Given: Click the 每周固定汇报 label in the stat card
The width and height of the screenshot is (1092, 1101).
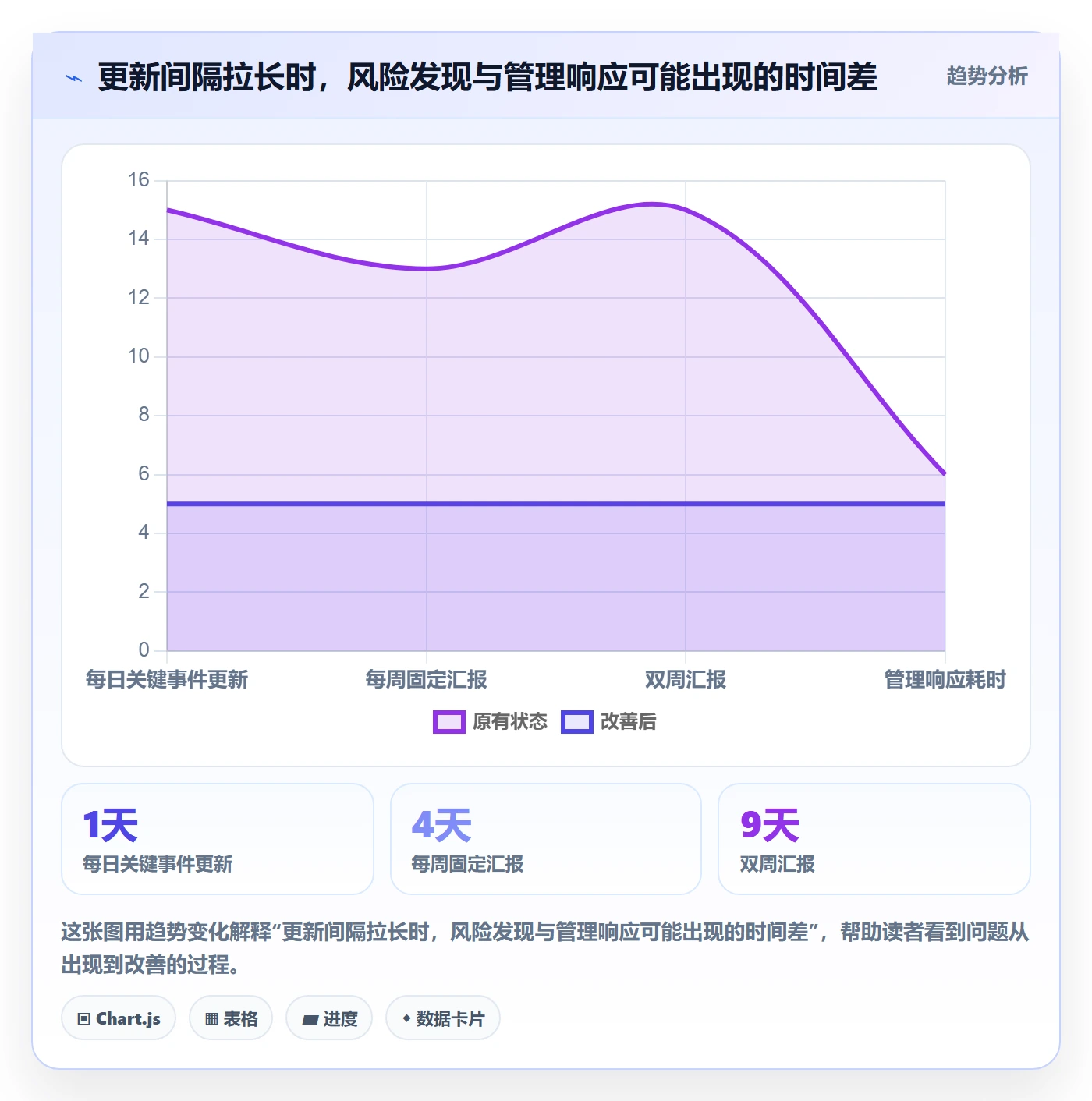Looking at the screenshot, I should [x=467, y=864].
